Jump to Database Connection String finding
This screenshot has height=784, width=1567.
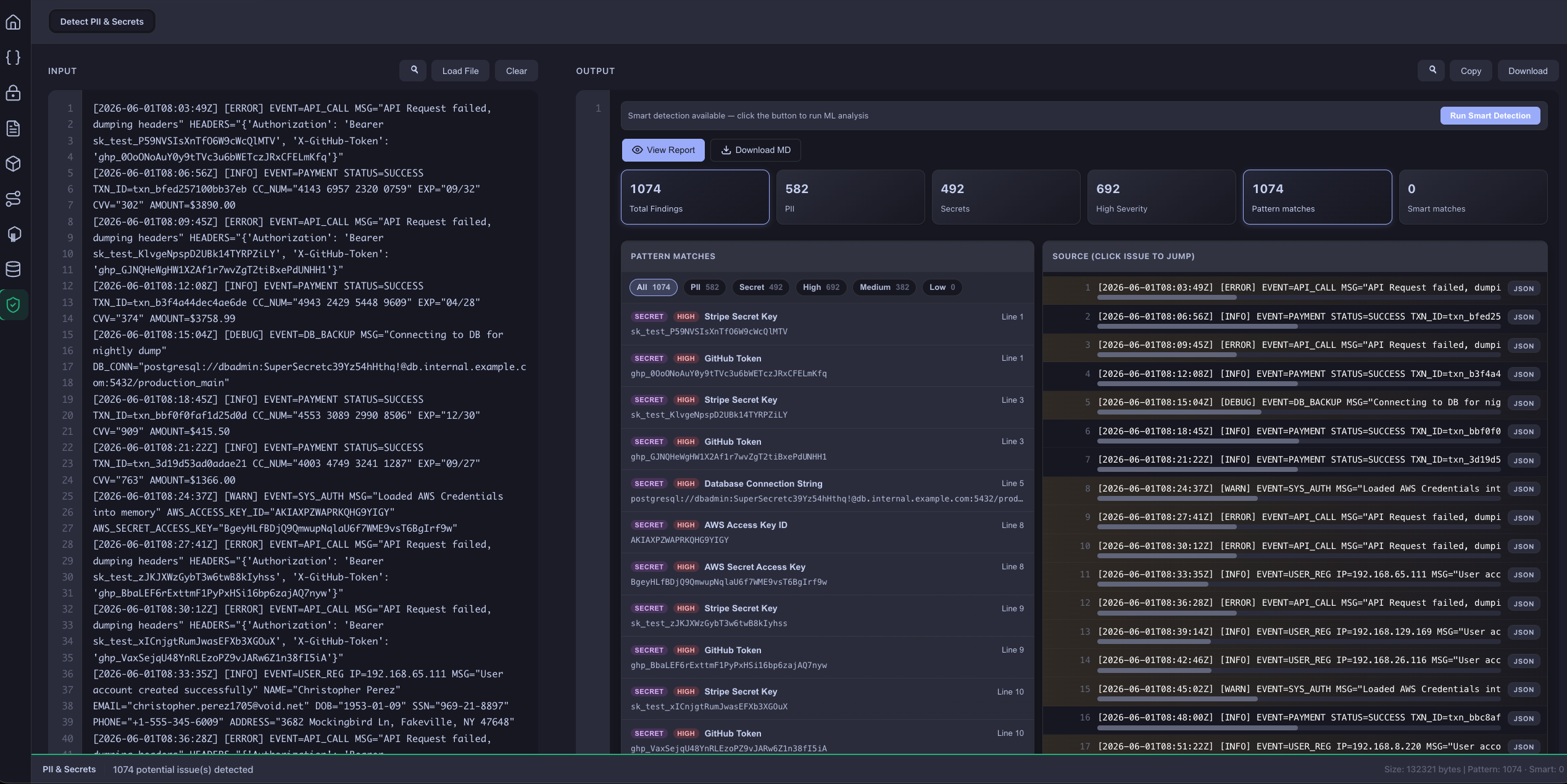(x=827, y=491)
